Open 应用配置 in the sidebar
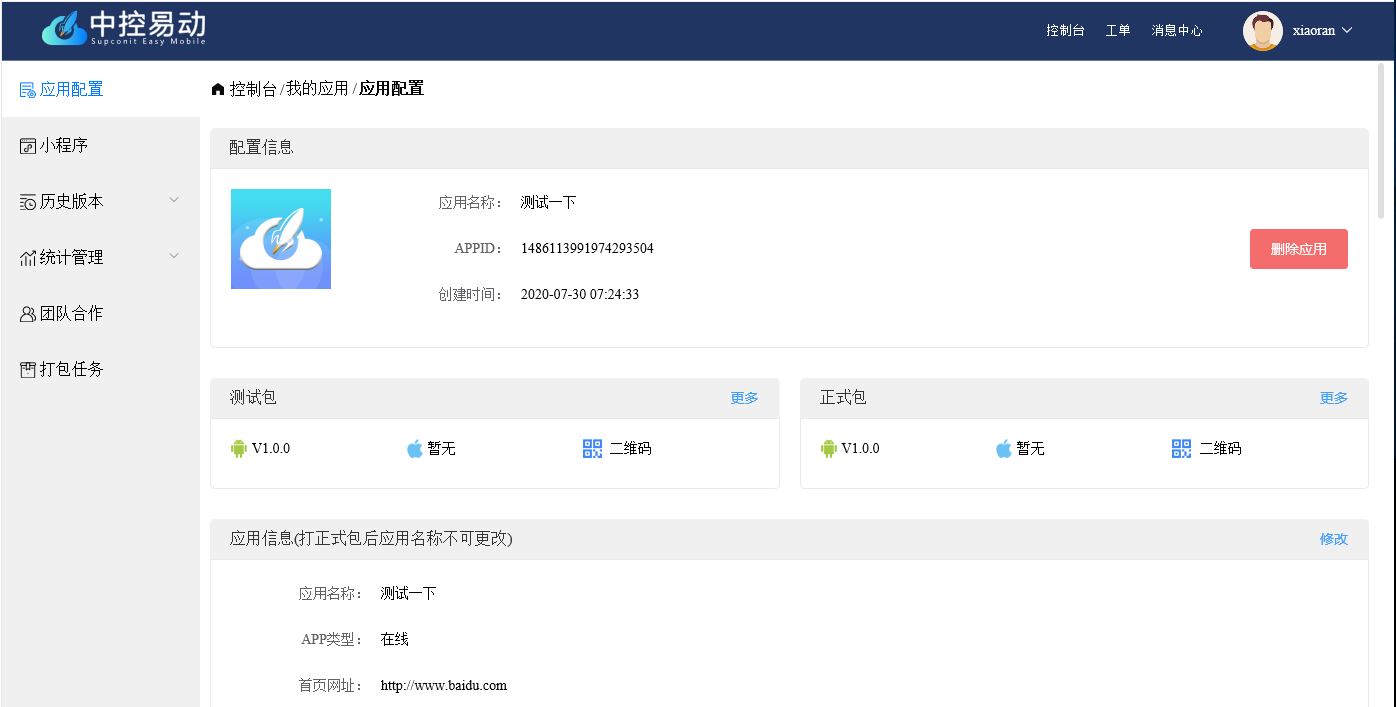The height and width of the screenshot is (707, 1396). (100, 89)
